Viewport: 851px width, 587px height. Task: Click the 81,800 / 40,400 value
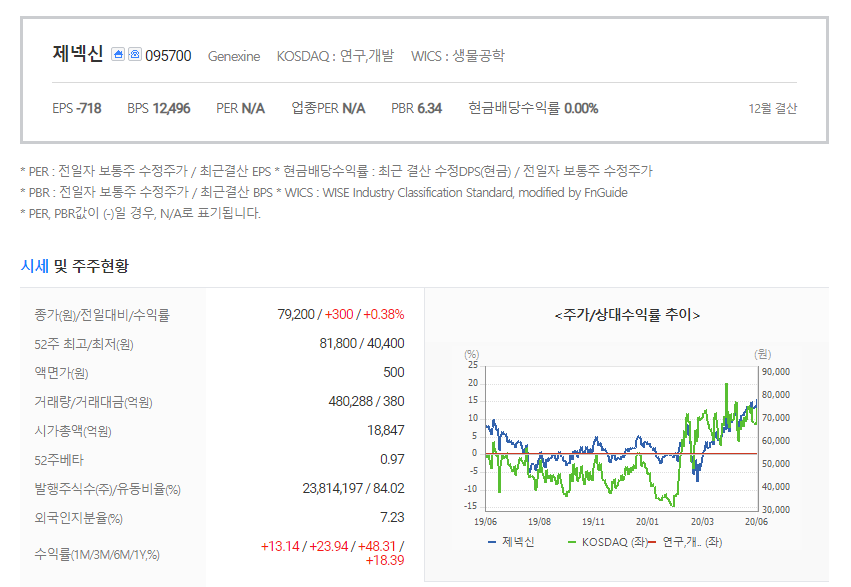[362, 343]
